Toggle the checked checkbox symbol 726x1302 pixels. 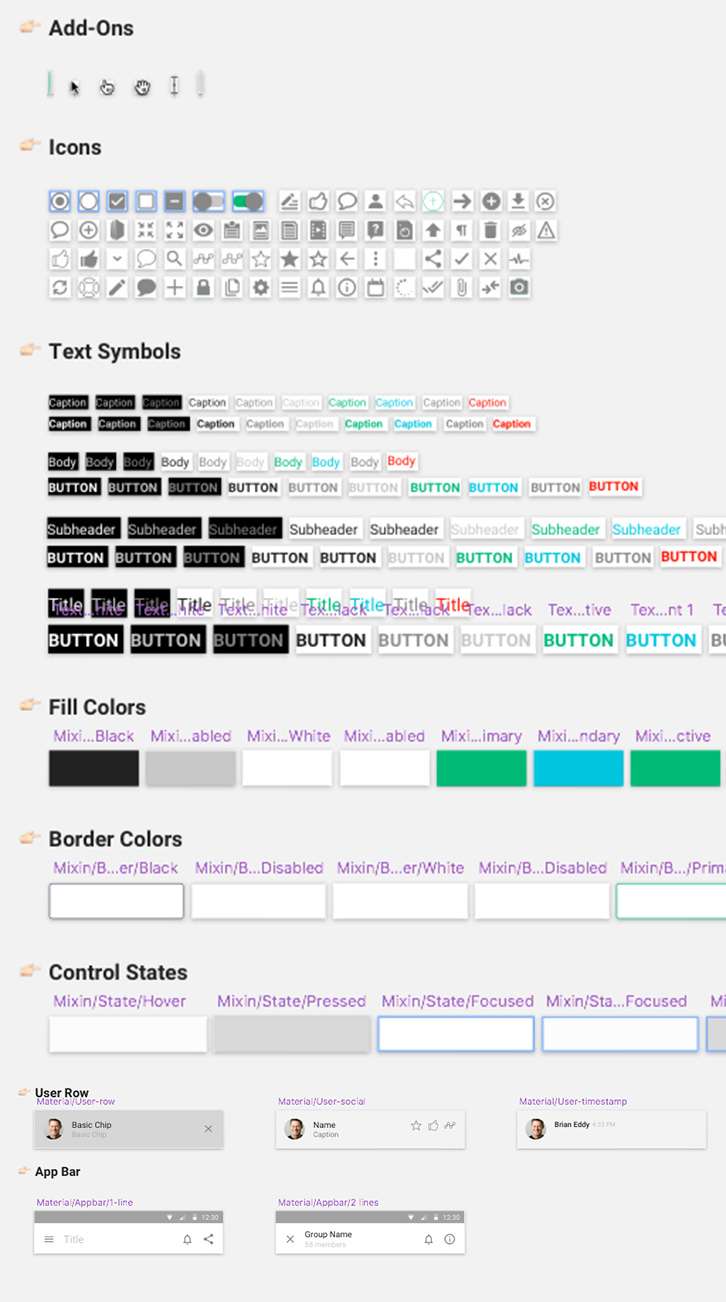(117, 201)
